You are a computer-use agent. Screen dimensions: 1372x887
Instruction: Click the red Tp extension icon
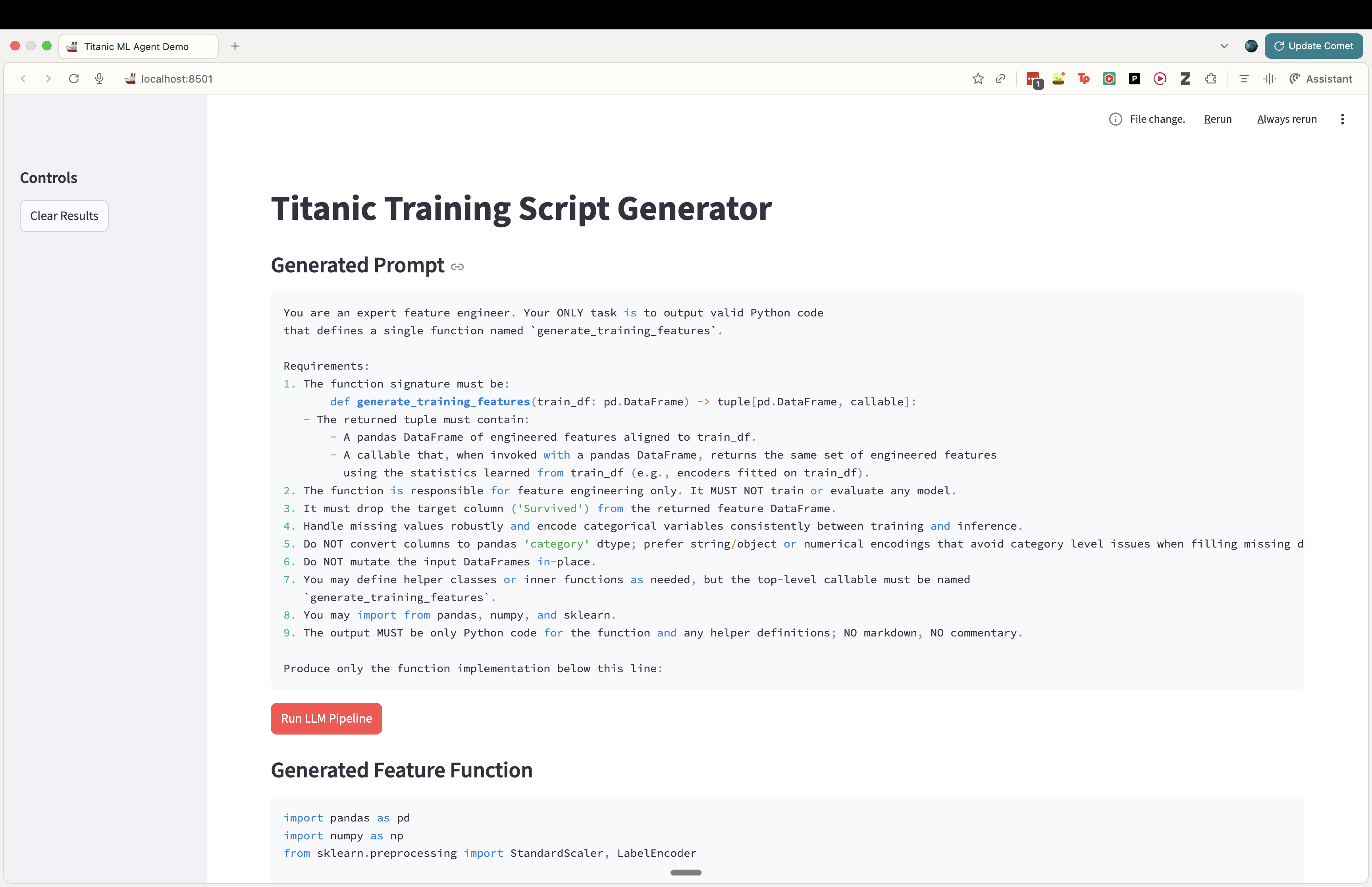coord(1083,79)
